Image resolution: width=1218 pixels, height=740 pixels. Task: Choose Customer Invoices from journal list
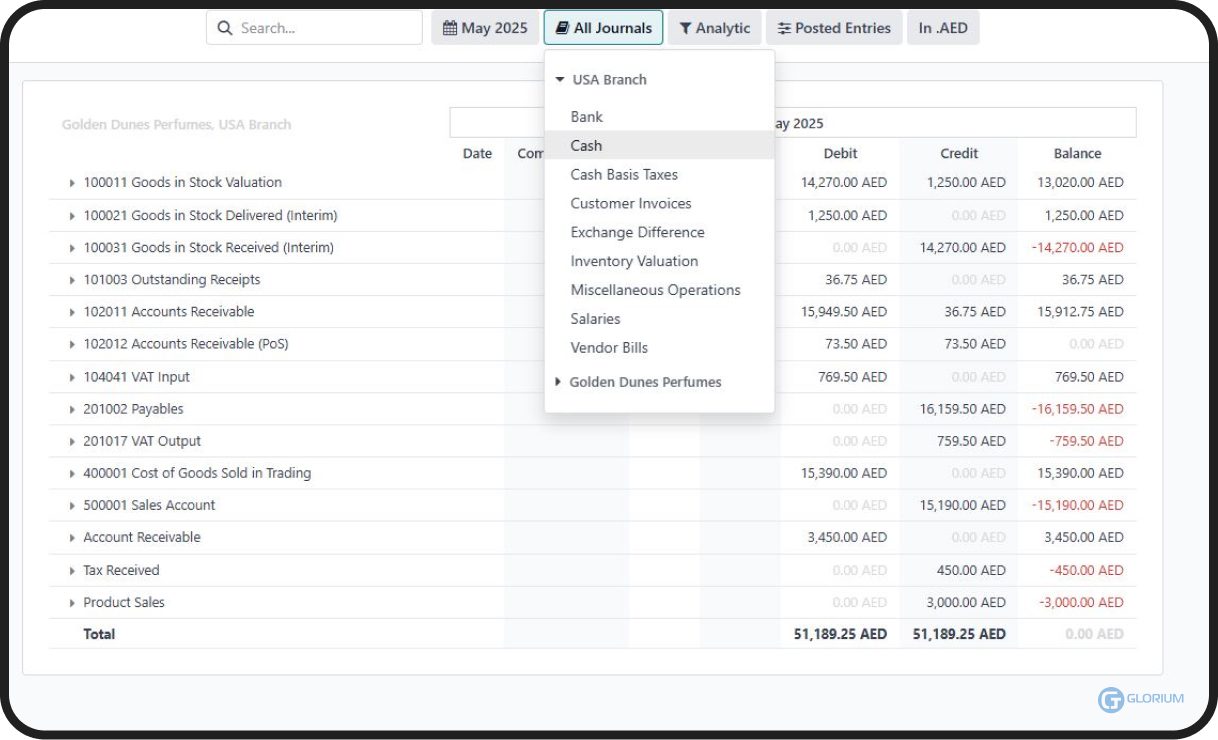click(x=630, y=203)
